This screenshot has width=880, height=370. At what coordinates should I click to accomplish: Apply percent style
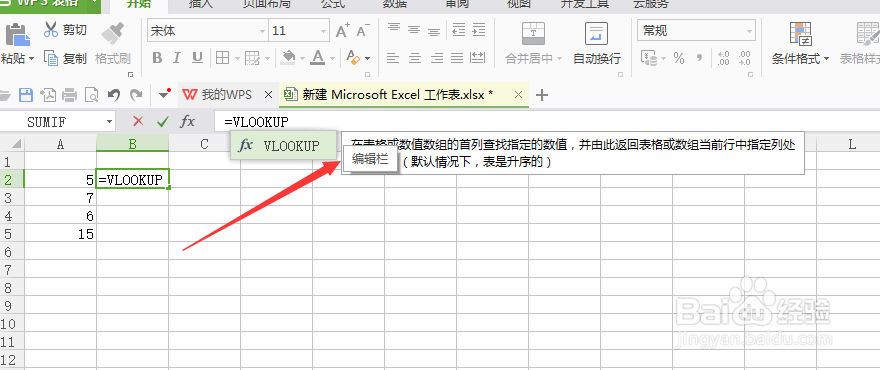[x=679, y=58]
